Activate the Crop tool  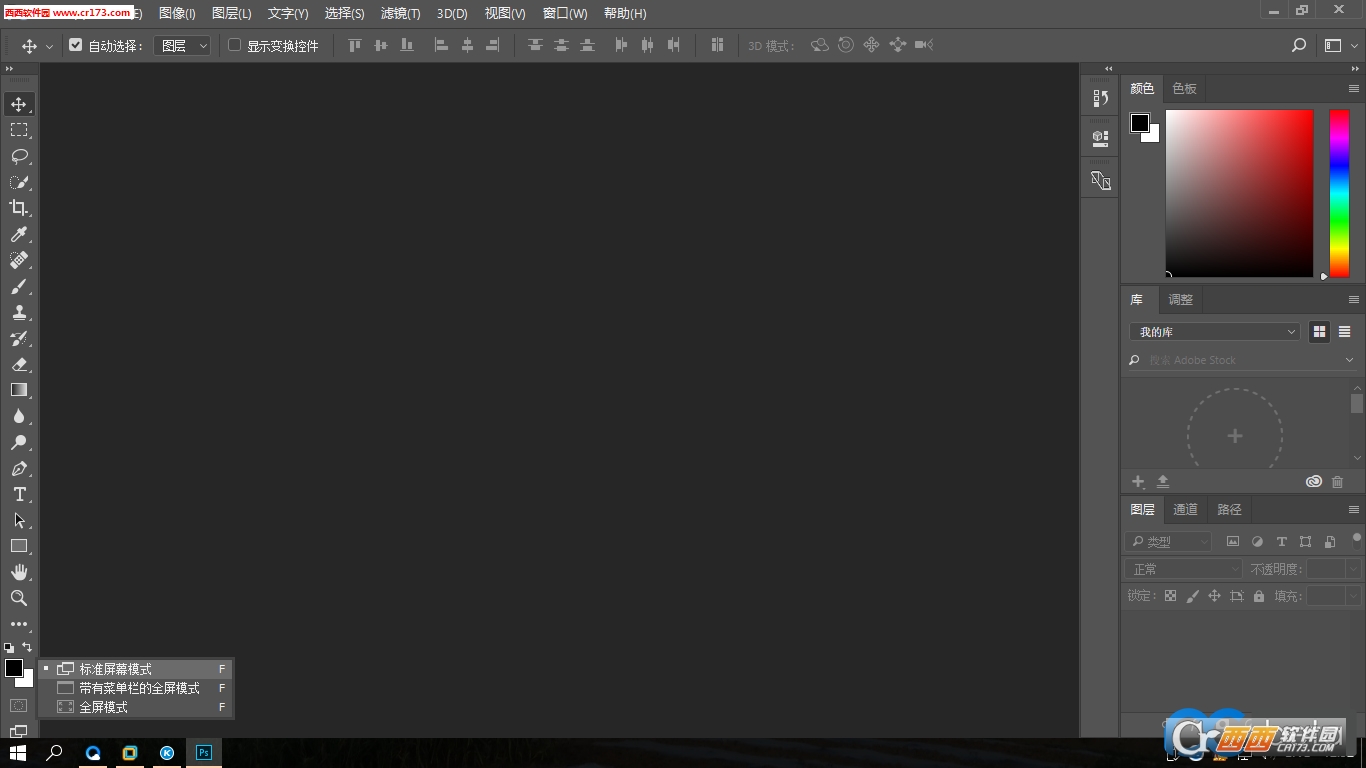click(20, 208)
